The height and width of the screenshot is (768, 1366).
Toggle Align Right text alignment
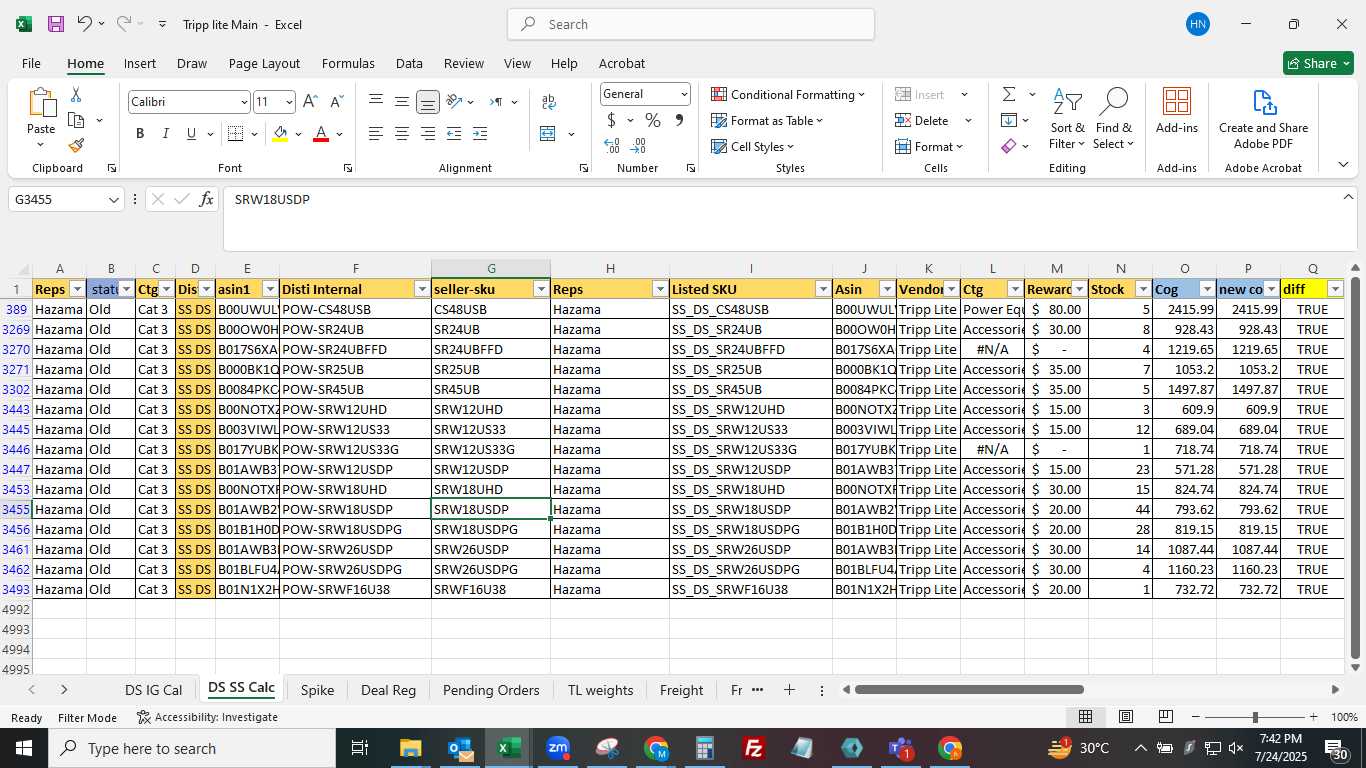click(428, 134)
